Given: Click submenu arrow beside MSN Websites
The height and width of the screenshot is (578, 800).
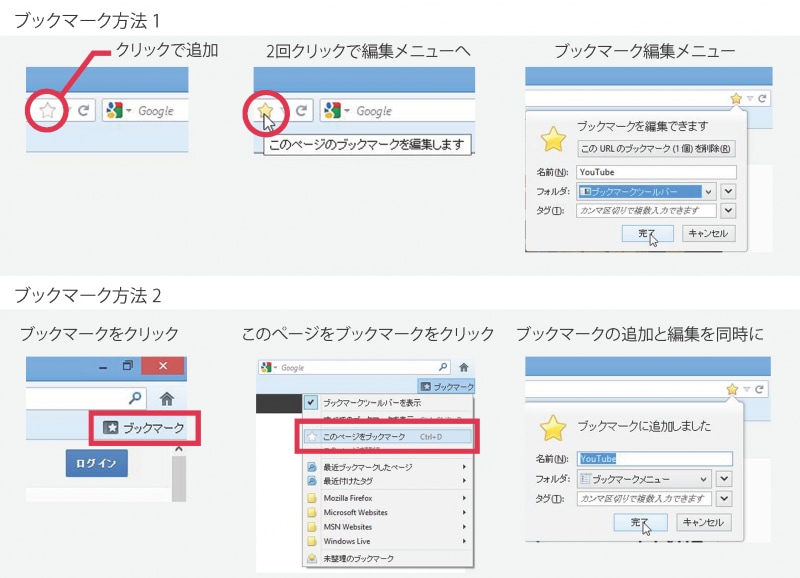Looking at the screenshot, I should point(464,526).
